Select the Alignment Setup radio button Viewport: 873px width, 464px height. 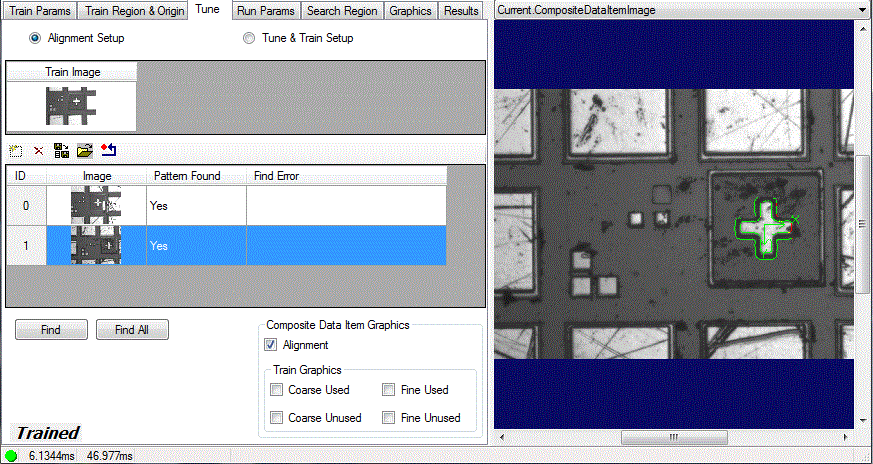pyautogui.click(x=35, y=38)
